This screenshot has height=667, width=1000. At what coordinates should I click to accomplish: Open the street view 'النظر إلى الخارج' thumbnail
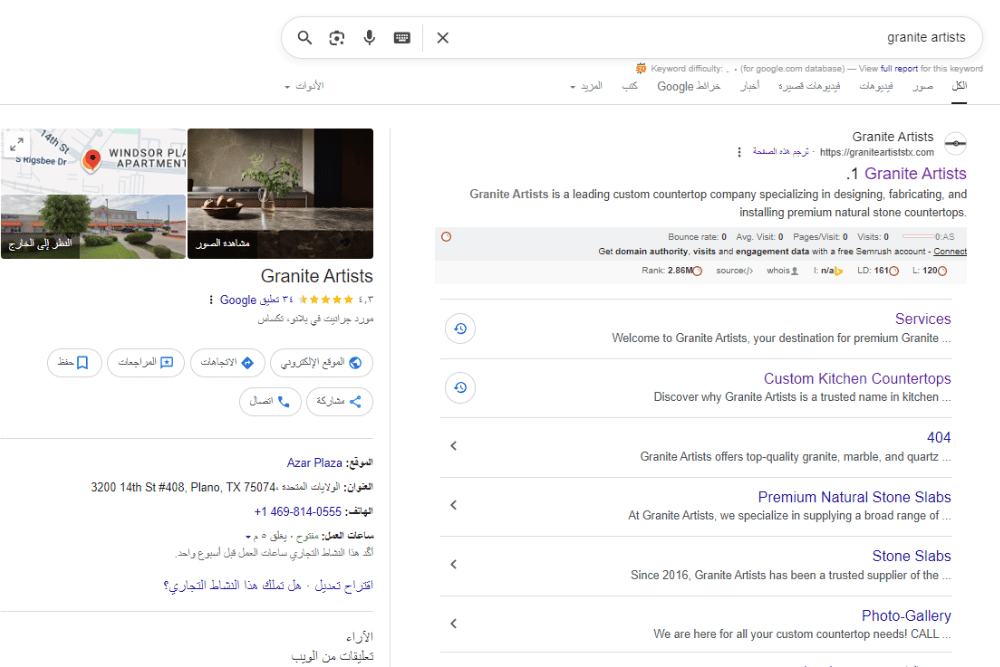pyautogui.click(x=93, y=226)
